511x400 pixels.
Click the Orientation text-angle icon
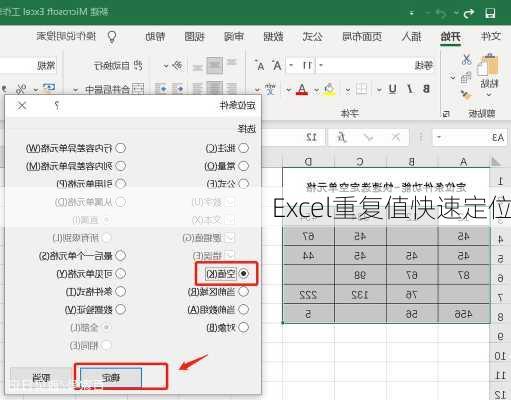(178, 65)
